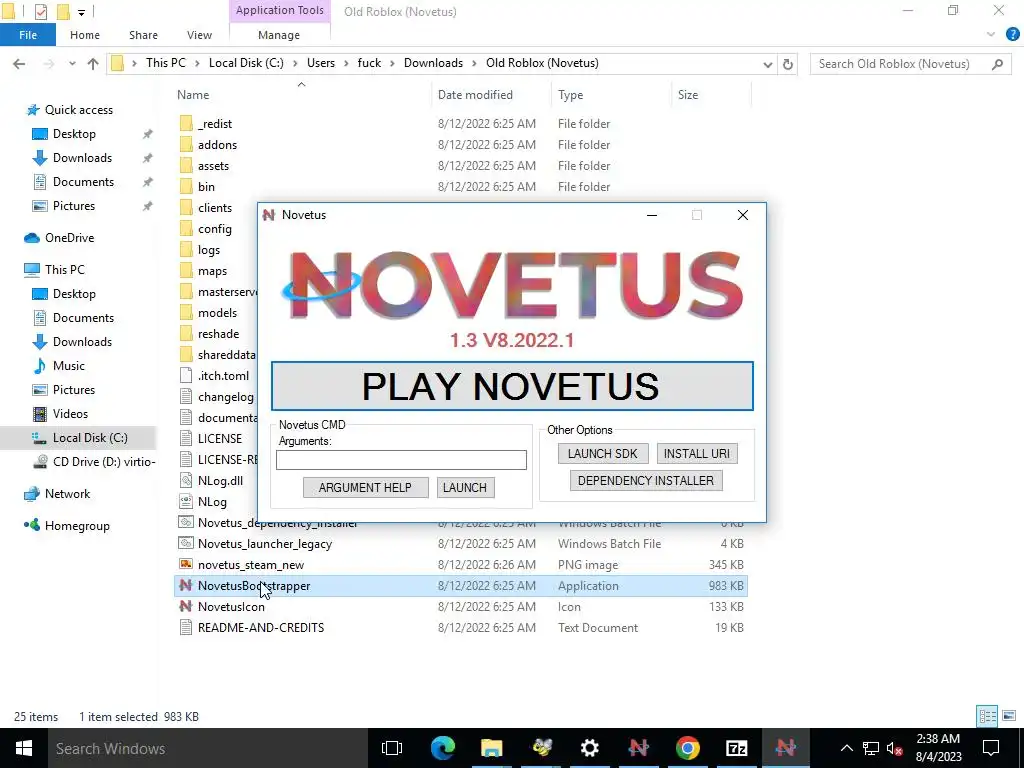Screen dimensions: 1024x768
Task: Open Explorer help question mark icon
Action: tap(1012, 35)
